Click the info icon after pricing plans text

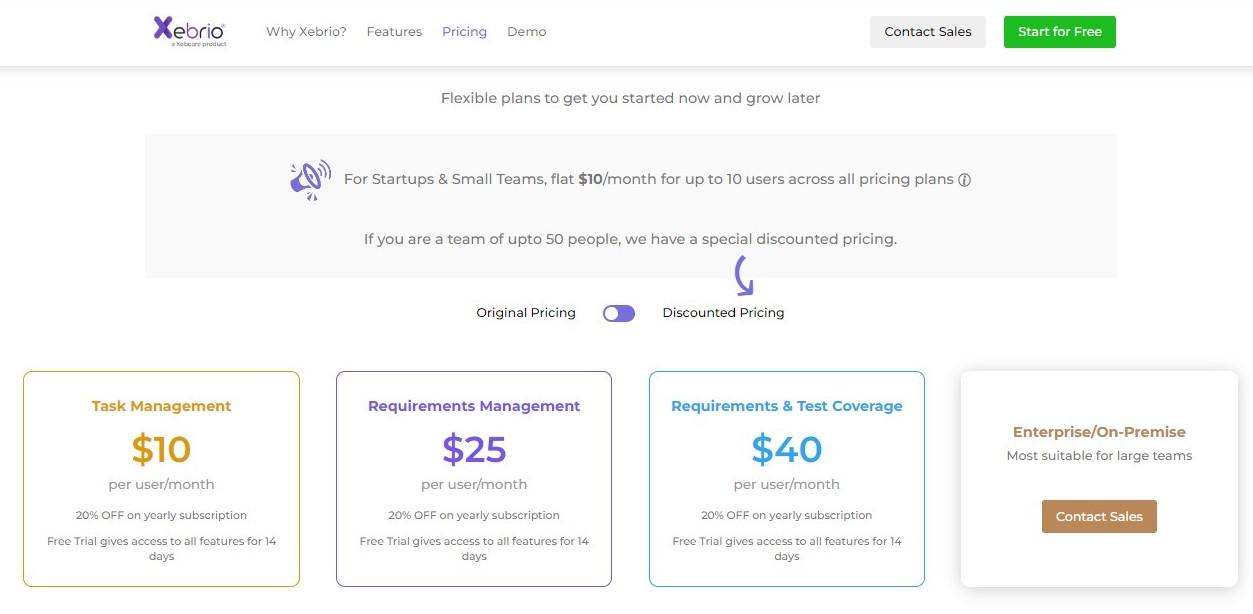(964, 180)
